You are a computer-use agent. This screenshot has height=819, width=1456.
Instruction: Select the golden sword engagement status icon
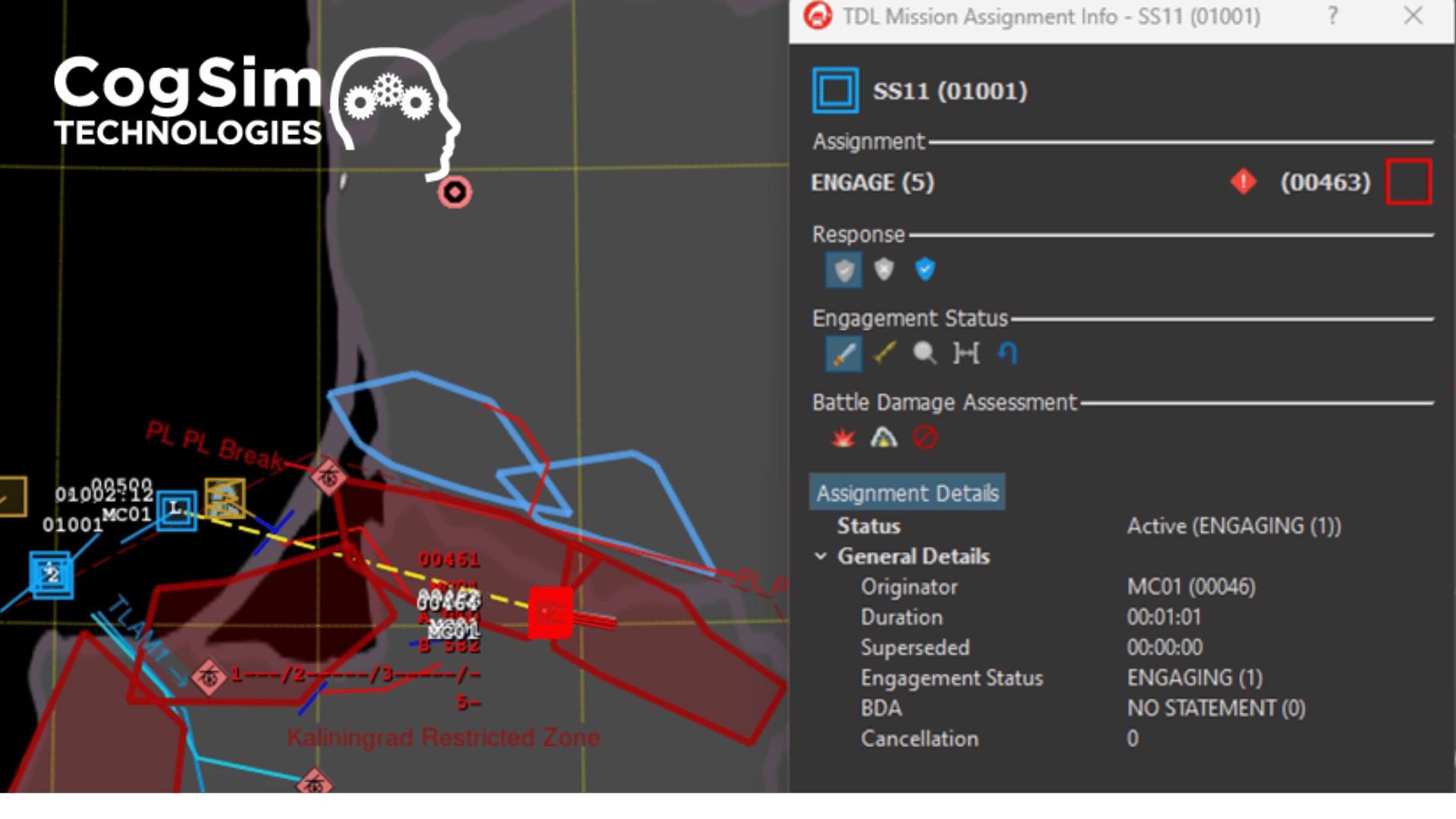pos(884,353)
